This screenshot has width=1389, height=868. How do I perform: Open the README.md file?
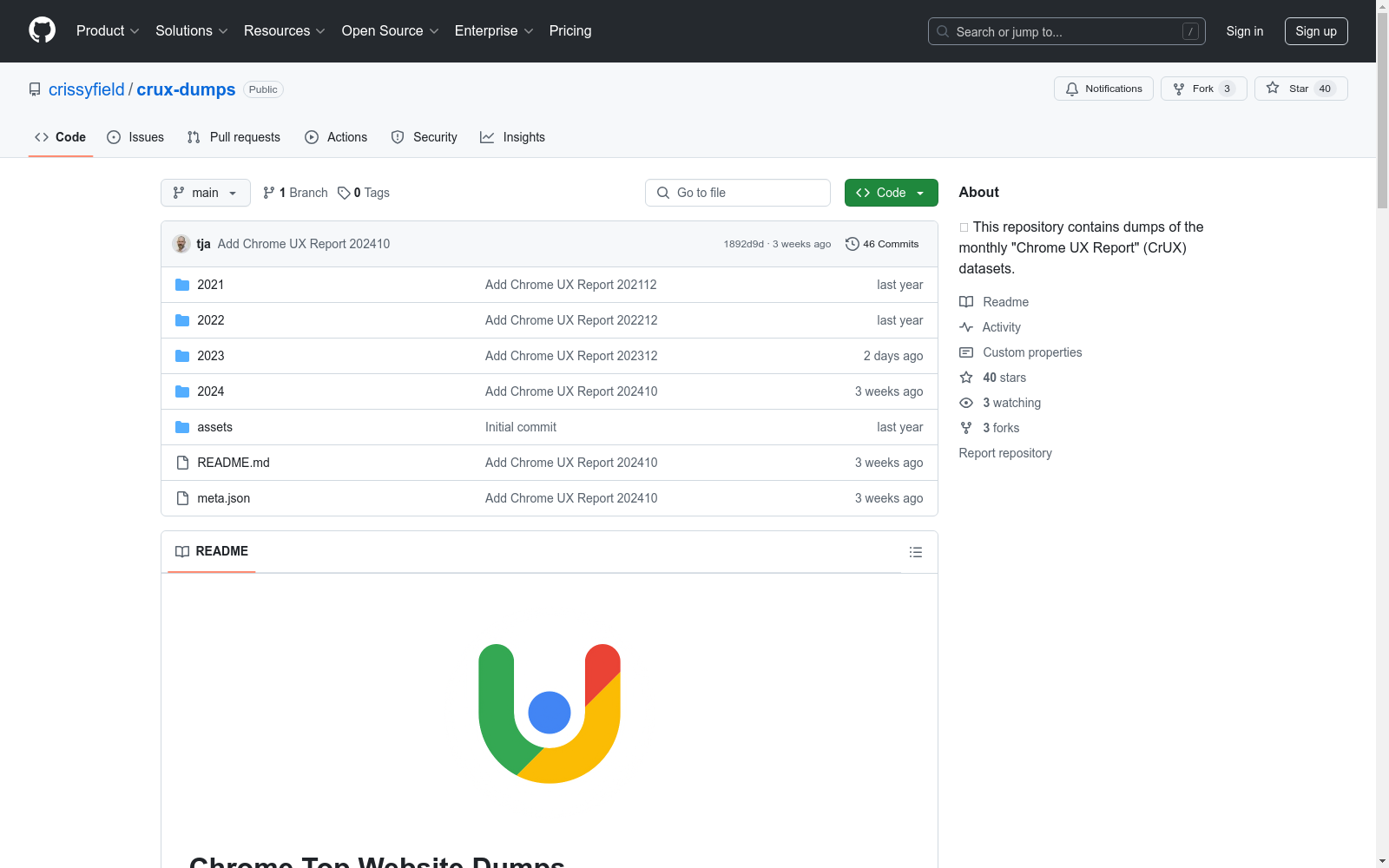[234, 463]
